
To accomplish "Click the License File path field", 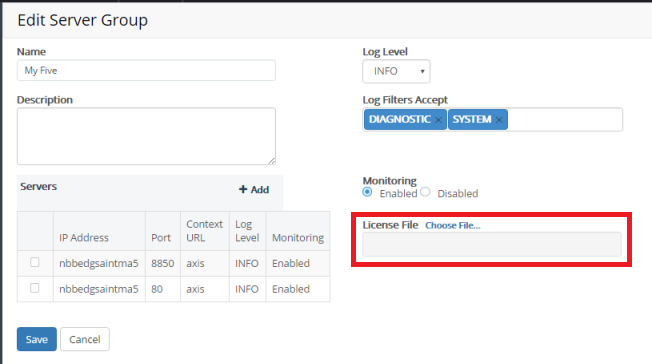I will coord(492,245).
